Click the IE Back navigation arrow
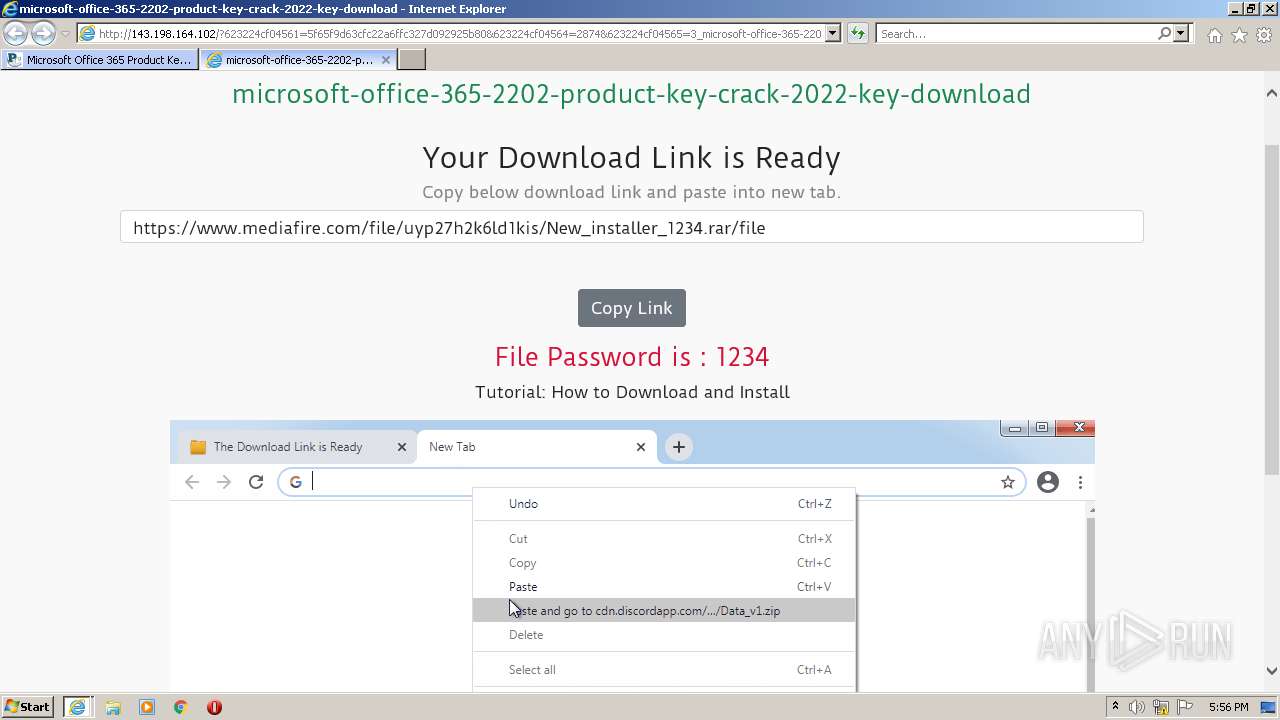 tap(16, 33)
